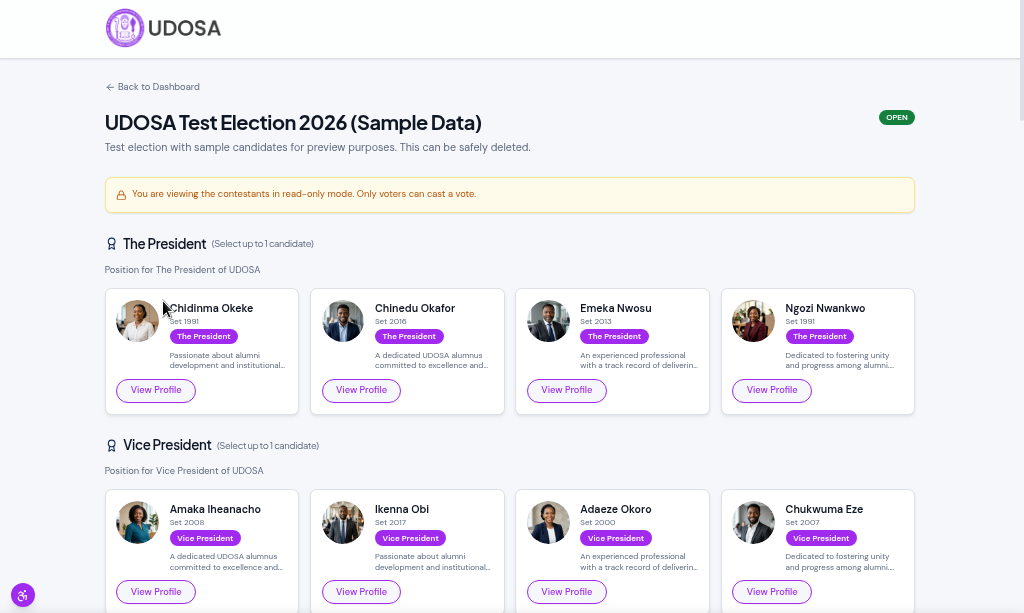View Profile of Adaeze Okoro
This screenshot has width=1024, height=613.
click(567, 592)
